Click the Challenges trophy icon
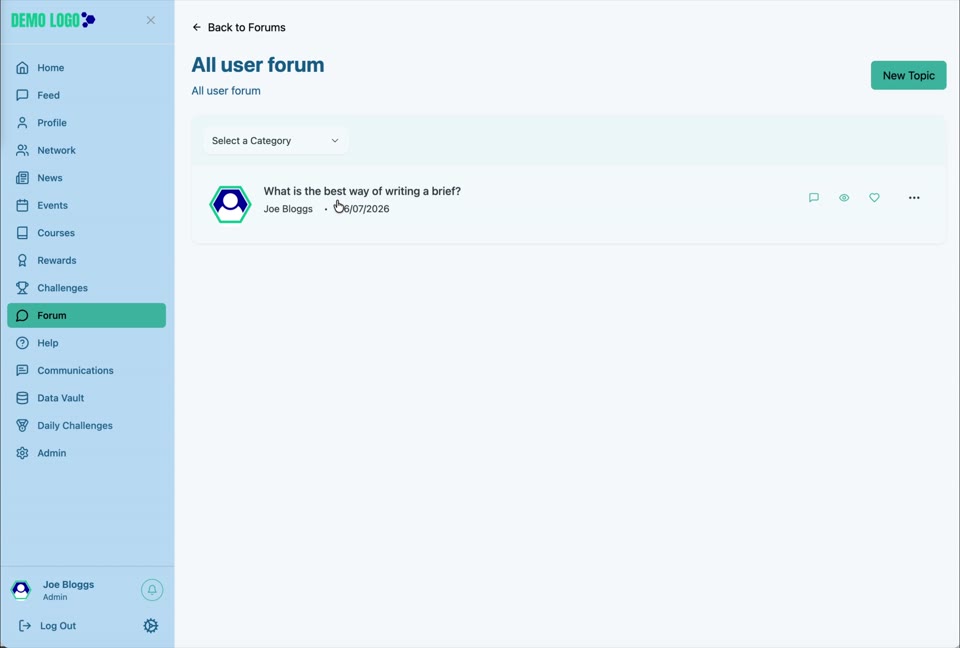The width and height of the screenshot is (960, 648). 22,288
